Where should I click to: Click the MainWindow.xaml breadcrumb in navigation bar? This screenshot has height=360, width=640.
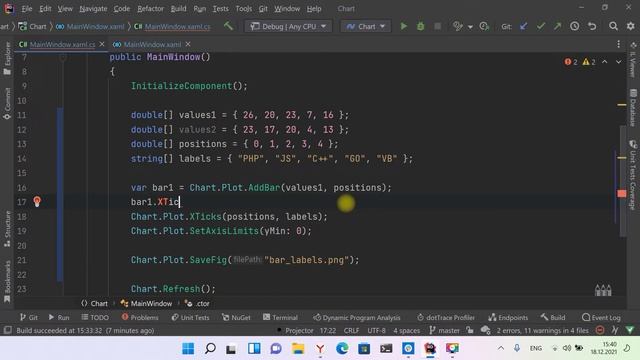[x=90, y=27]
